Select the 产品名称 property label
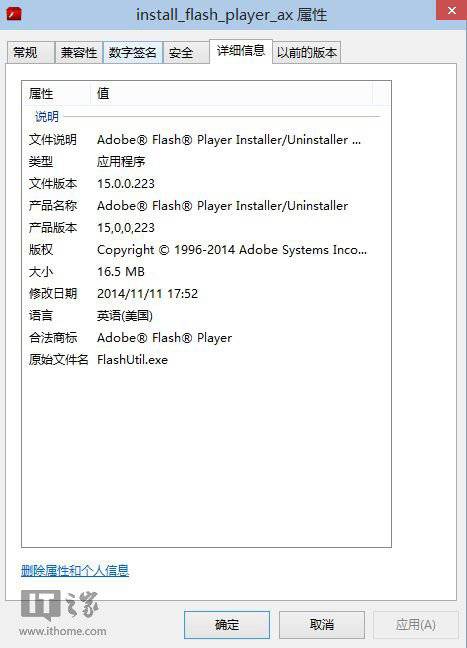 point(53,205)
